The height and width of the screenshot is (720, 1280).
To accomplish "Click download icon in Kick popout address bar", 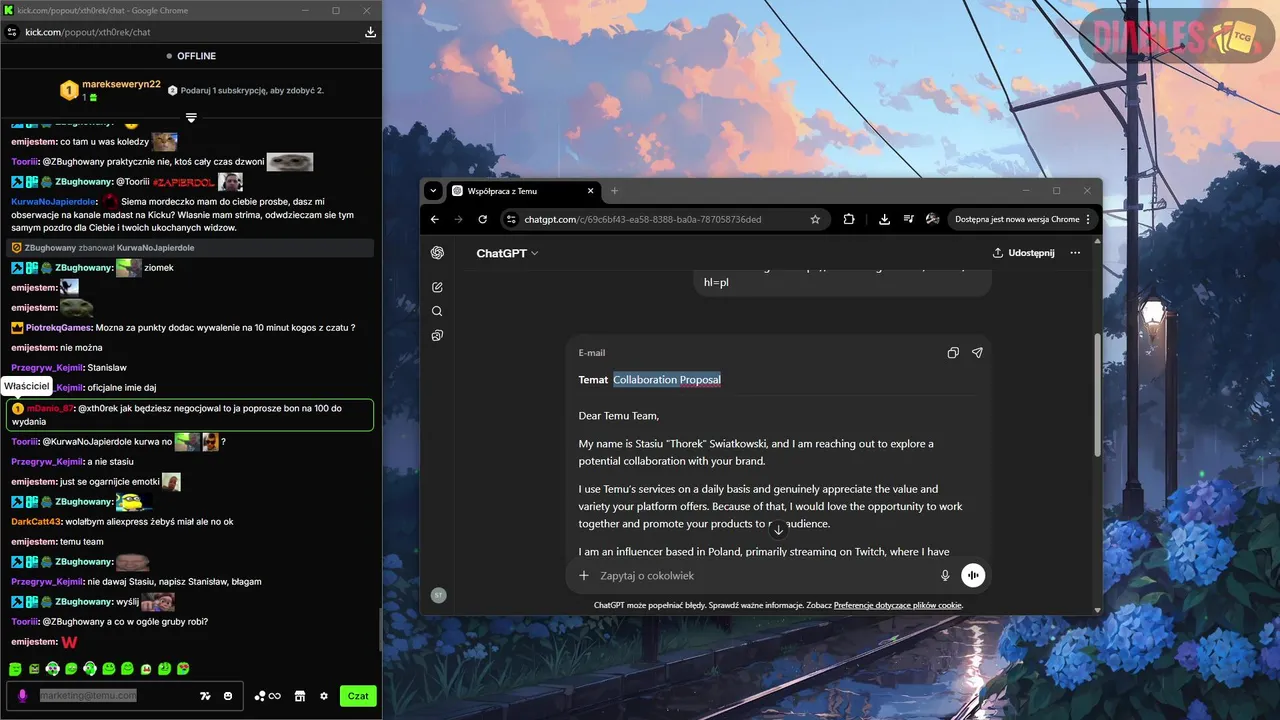I will pyautogui.click(x=370, y=32).
